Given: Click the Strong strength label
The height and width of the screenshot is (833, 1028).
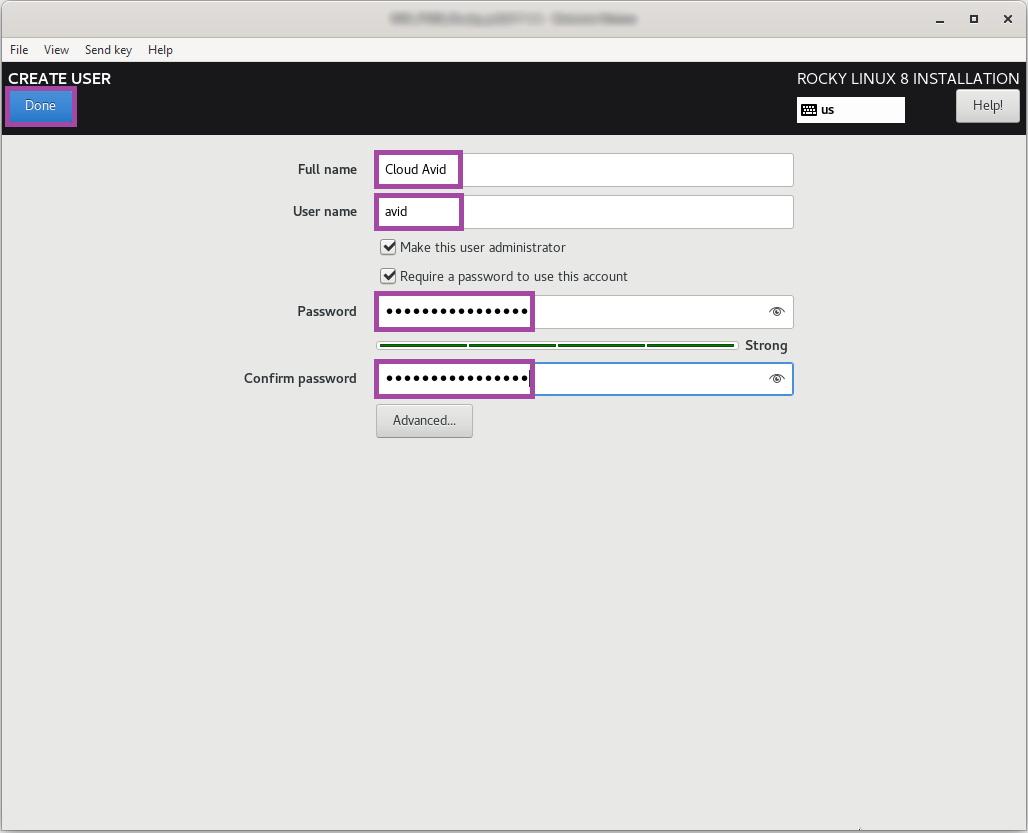Looking at the screenshot, I should (766, 345).
